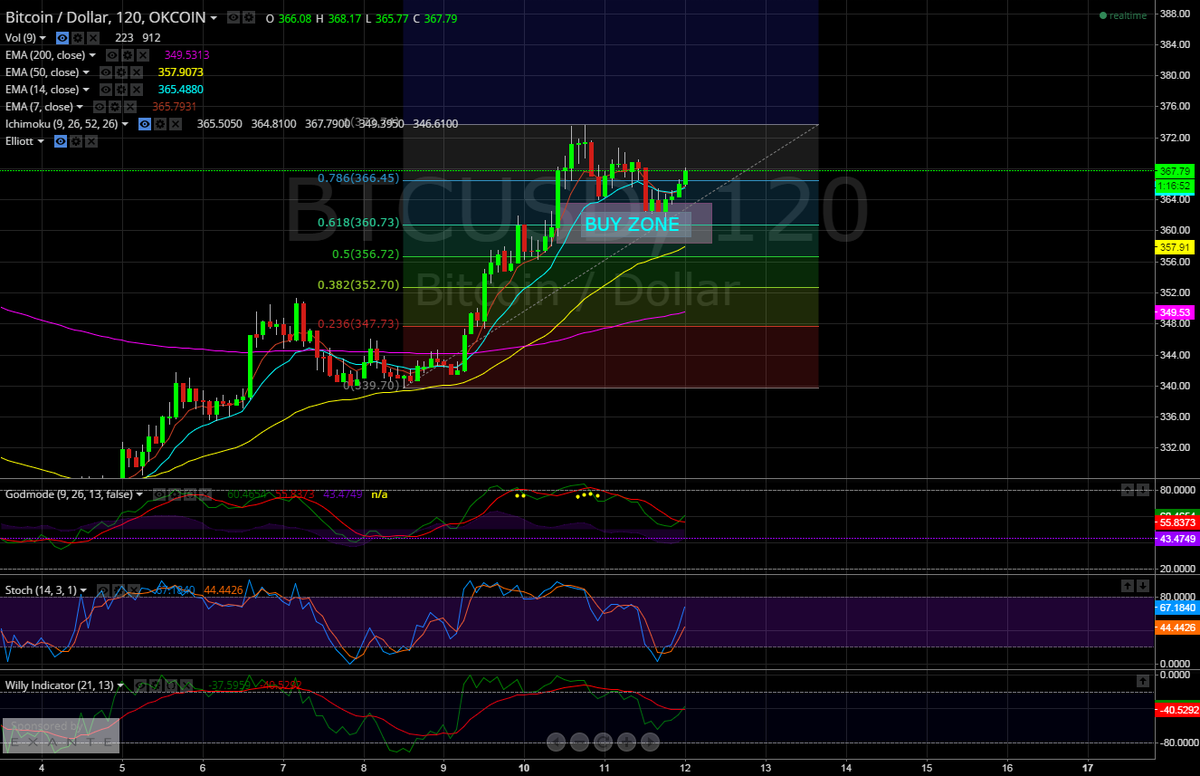Expand the EMA (200, close) dropdown arrow
Screen dimensions: 1200x776
pyautogui.click(x=92, y=55)
